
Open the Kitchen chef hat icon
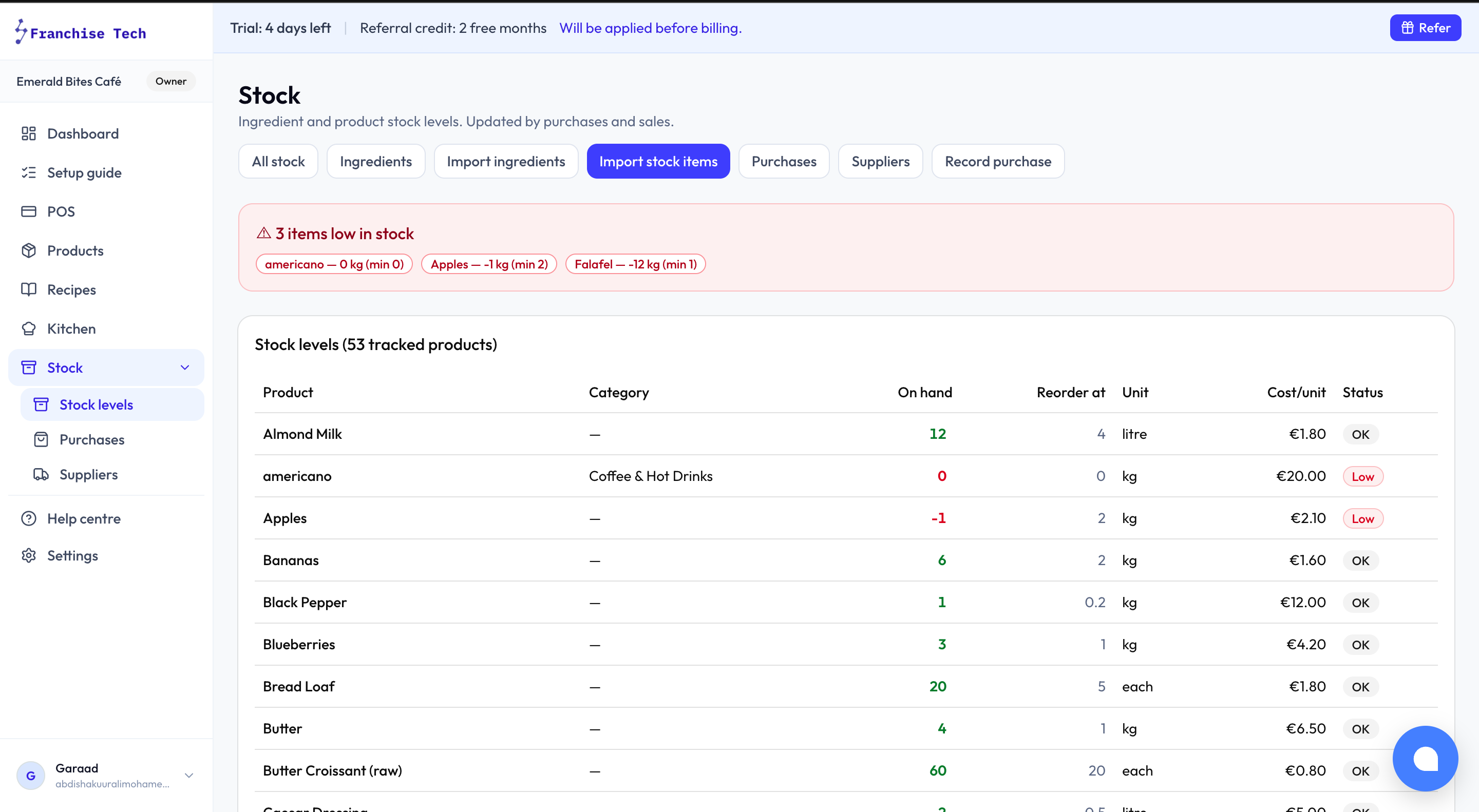(x=29, y=329)
